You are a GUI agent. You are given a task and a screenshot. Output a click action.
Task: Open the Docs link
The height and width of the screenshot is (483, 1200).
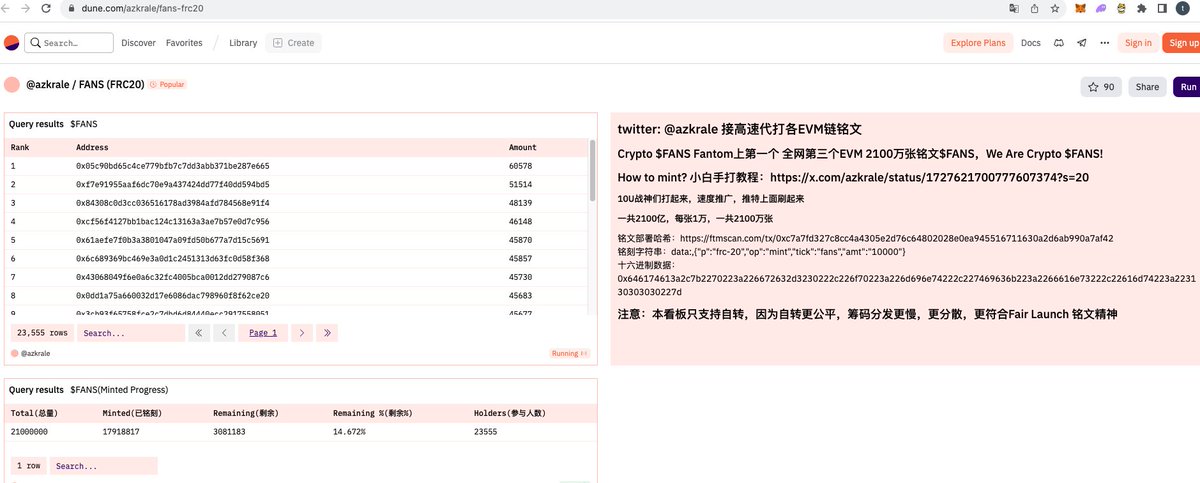1030,43
